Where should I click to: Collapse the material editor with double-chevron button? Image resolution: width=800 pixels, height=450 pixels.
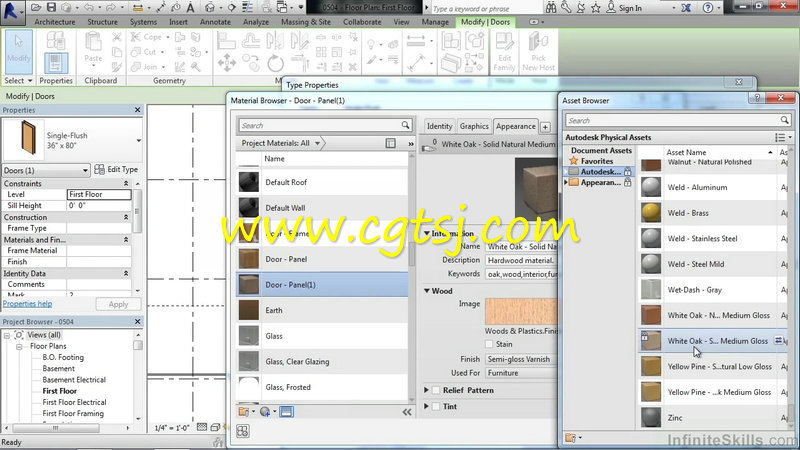tap(407, 412)
